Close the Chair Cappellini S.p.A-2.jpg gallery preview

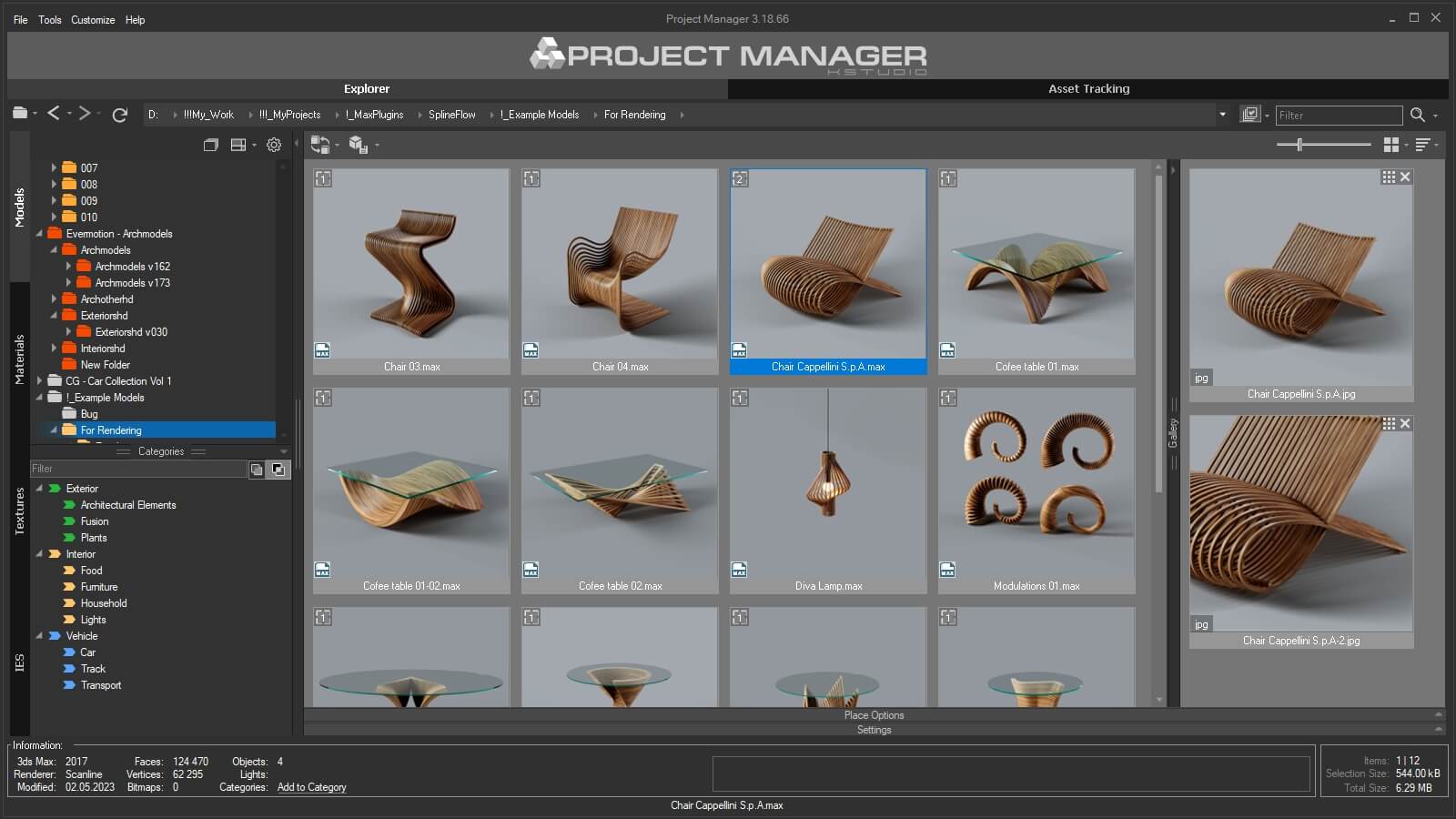click(1405, 424)
